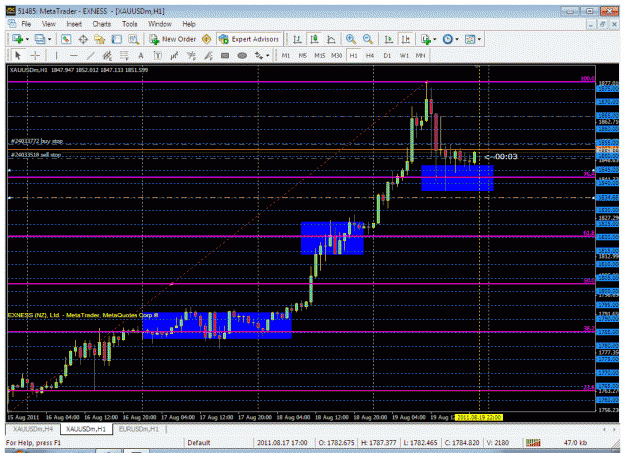Click the H1 timeframe button
Image resolution: width=625 pixels, height=453 pixels.
click(x=353, y=55)
